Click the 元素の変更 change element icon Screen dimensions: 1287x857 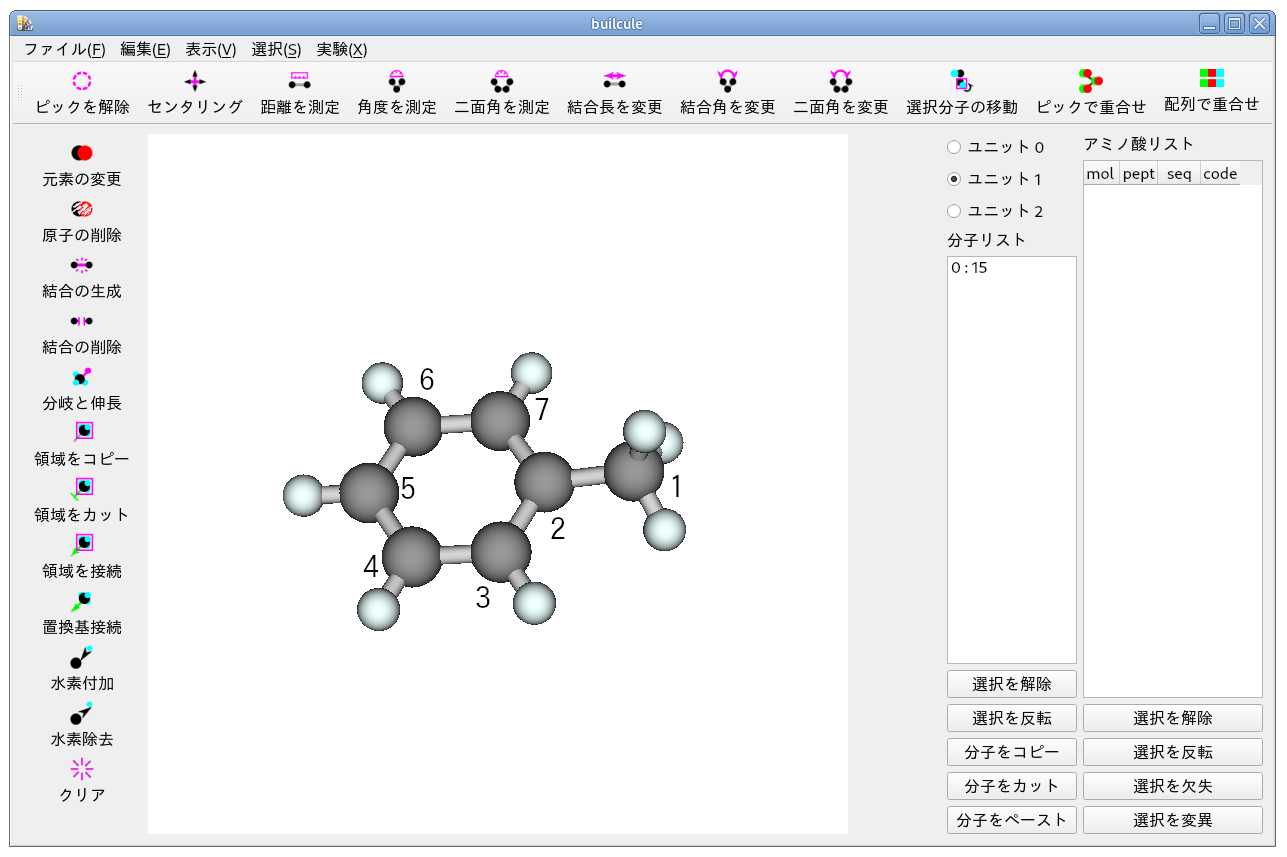(82, 153)
